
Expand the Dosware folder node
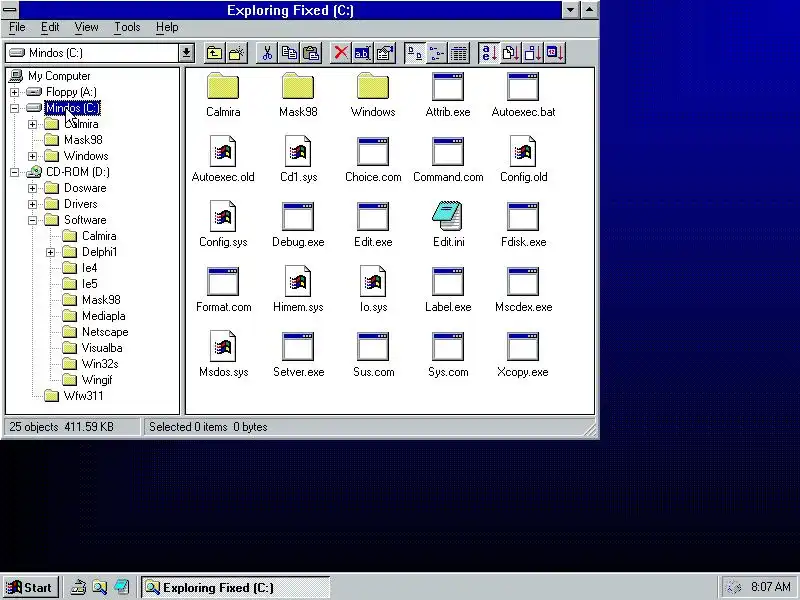(x=32, y=188)
